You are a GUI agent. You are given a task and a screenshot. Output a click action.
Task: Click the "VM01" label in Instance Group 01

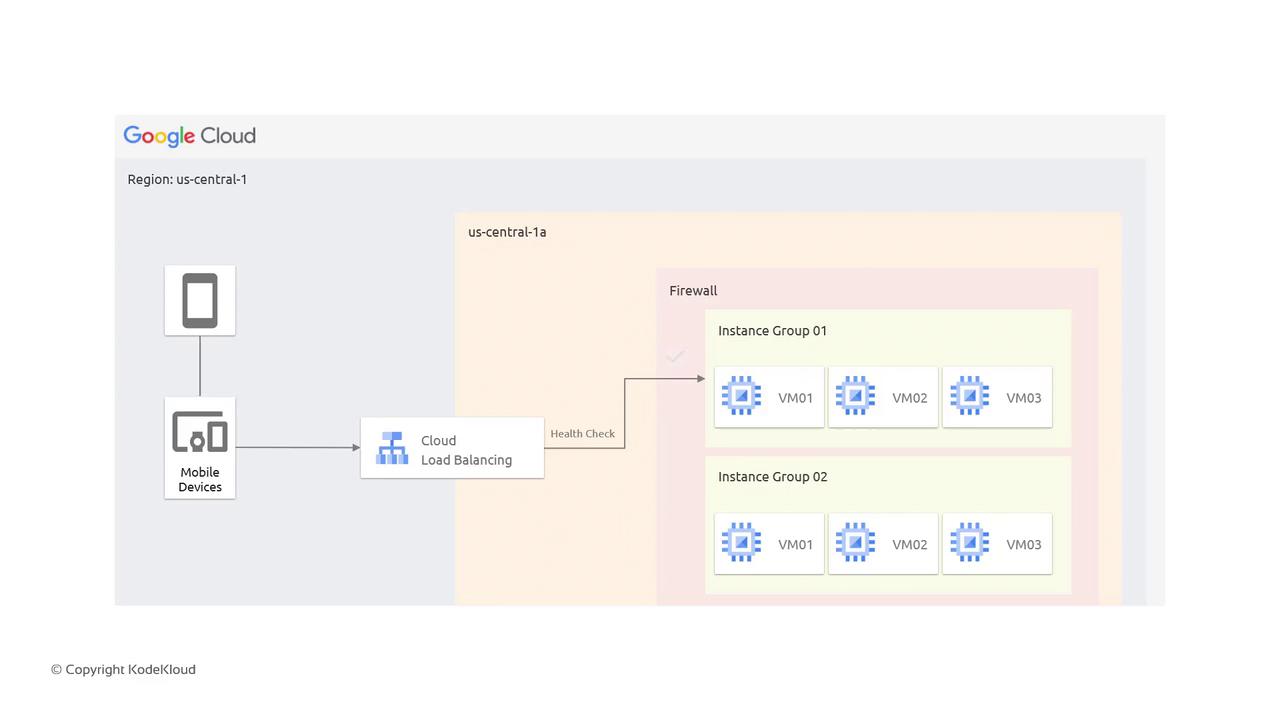pos(795,398)
